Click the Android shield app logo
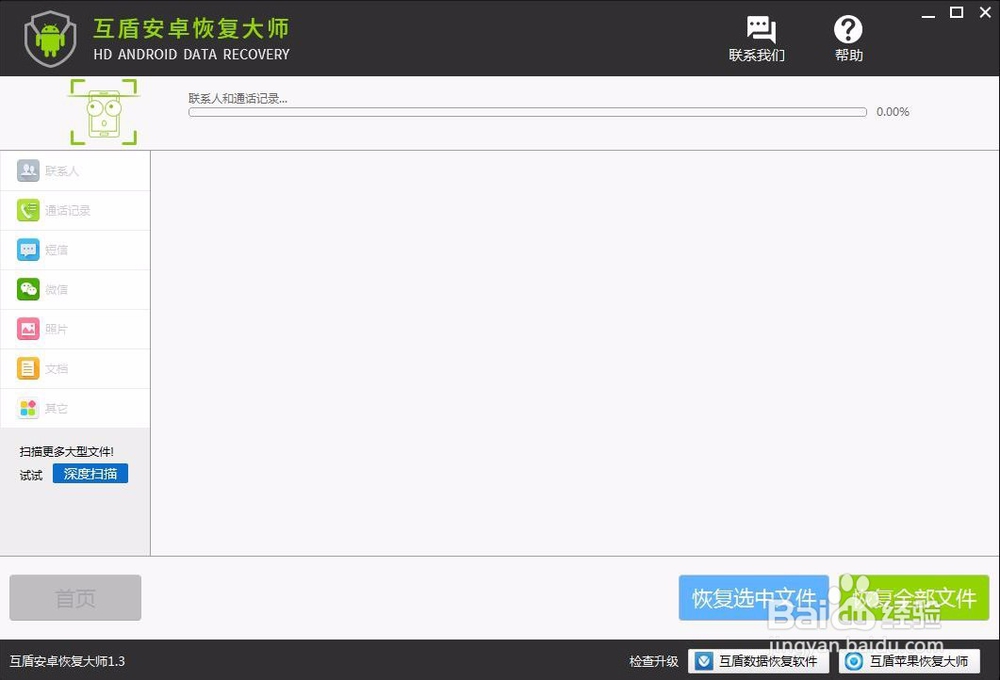Viewport: 1000px width, 680px height. click(50, 39)
